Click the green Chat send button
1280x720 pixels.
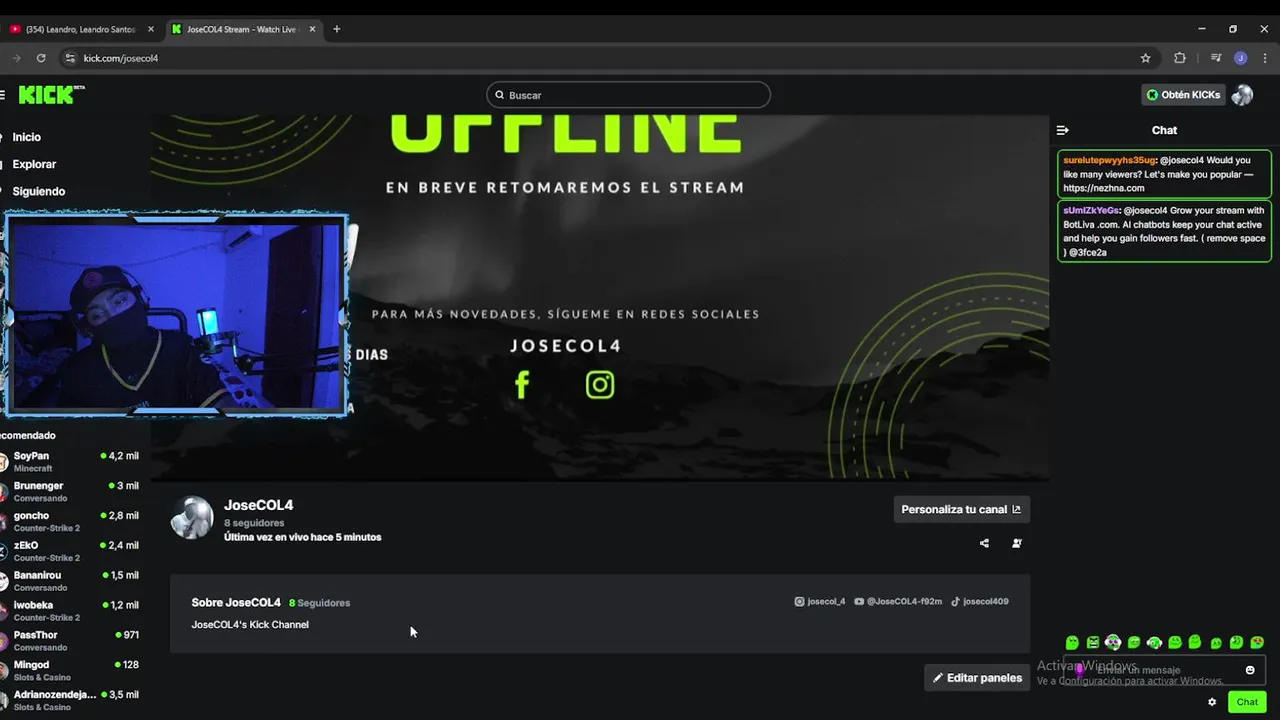[x=1246, y=702]
